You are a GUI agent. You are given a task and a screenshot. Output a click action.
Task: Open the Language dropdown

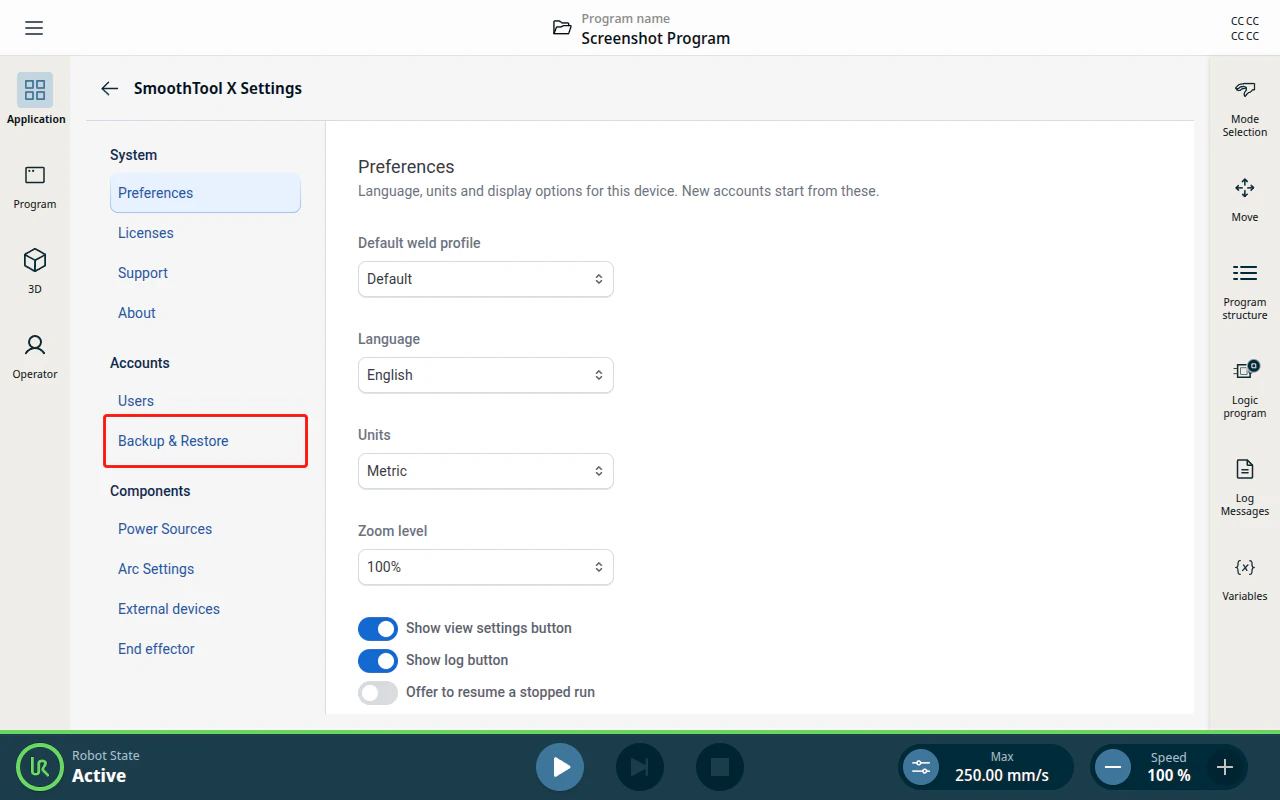[486, 375]
